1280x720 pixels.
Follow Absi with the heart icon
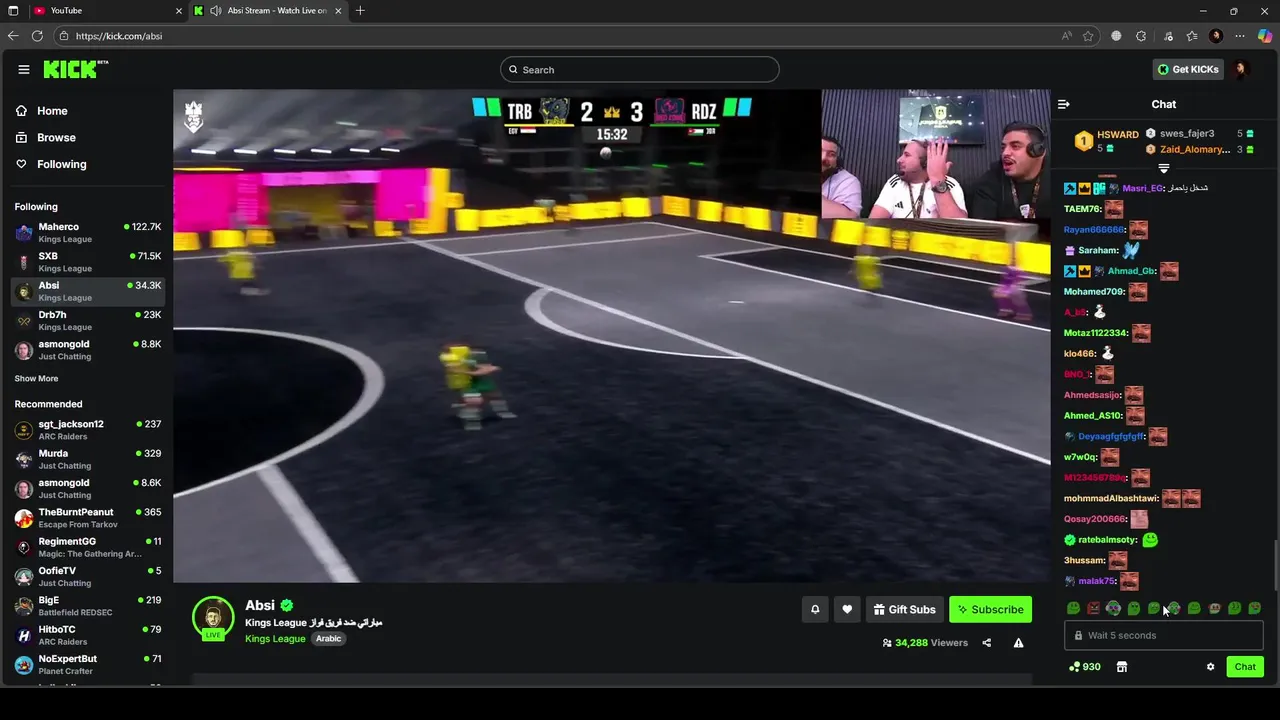pos(847,609)
